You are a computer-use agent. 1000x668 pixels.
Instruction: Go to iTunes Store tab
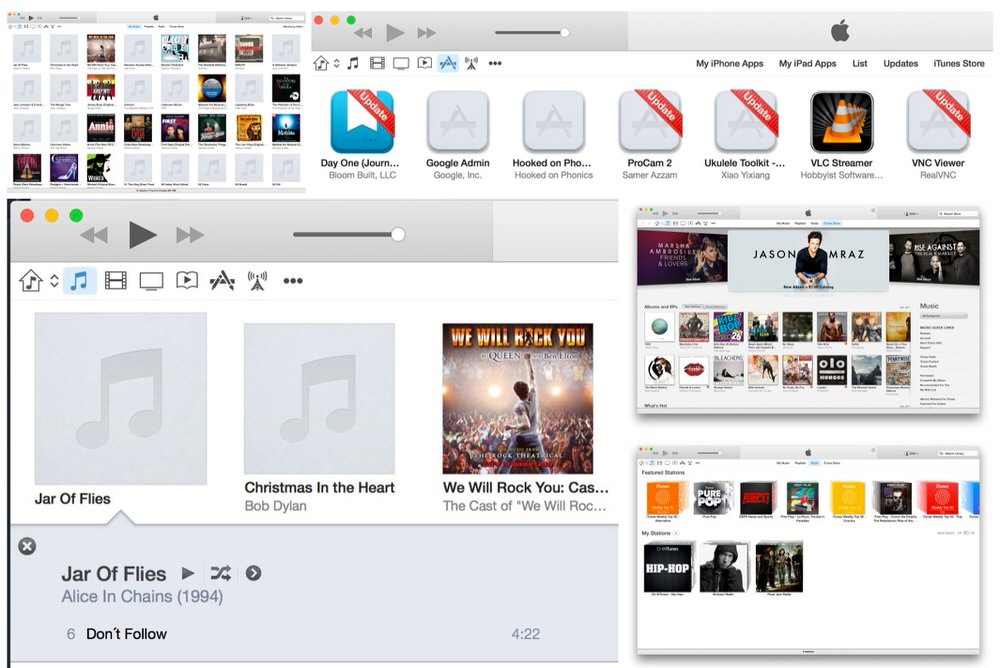[959, 63]
